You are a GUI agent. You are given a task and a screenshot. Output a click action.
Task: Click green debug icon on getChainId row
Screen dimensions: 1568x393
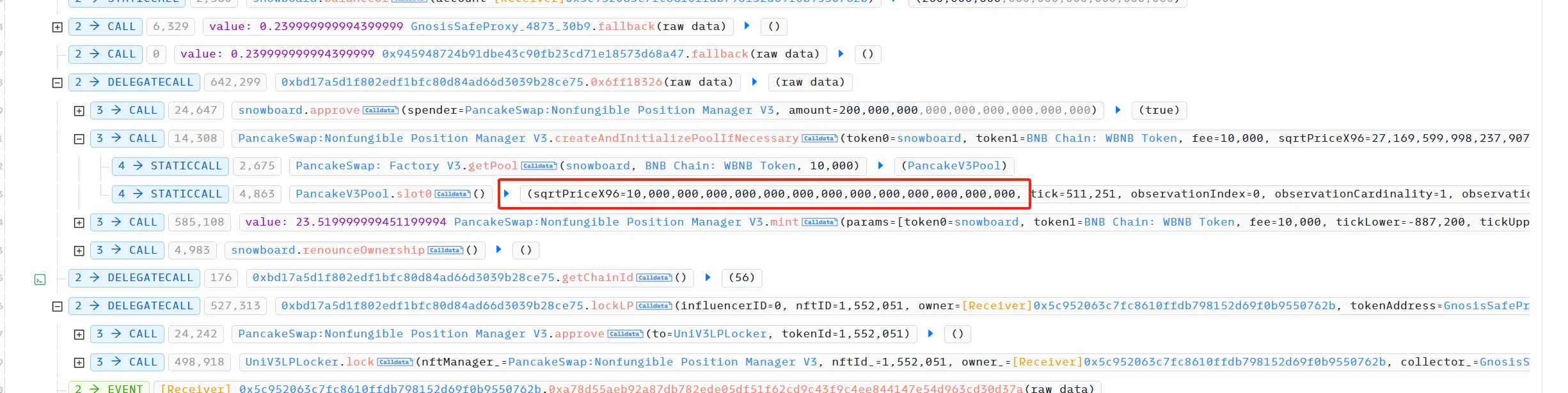(x=40, y=279)
